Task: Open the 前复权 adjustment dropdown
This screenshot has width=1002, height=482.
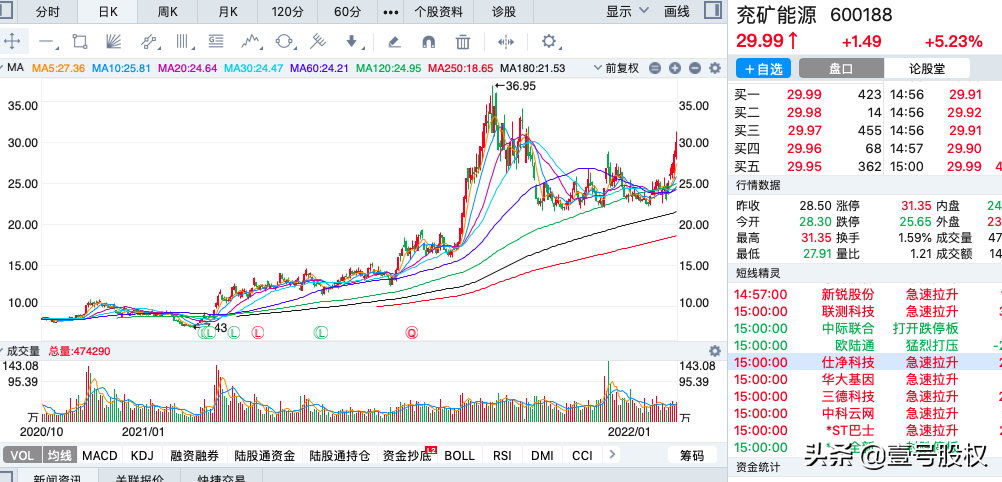Action: point(616,68)
